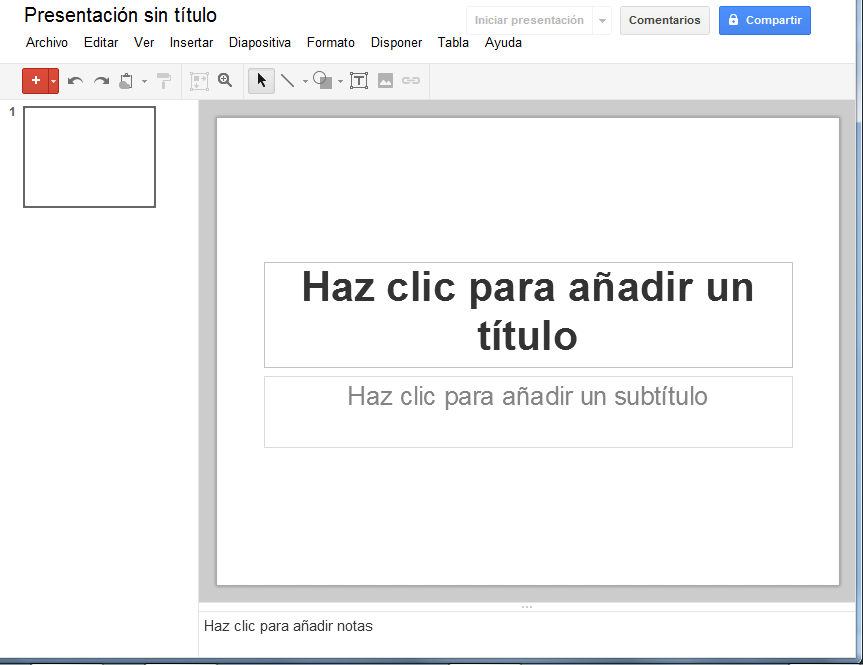The image size is (863, 665).
Task: Select the paint format roller tool
Action: pos(164,81)
